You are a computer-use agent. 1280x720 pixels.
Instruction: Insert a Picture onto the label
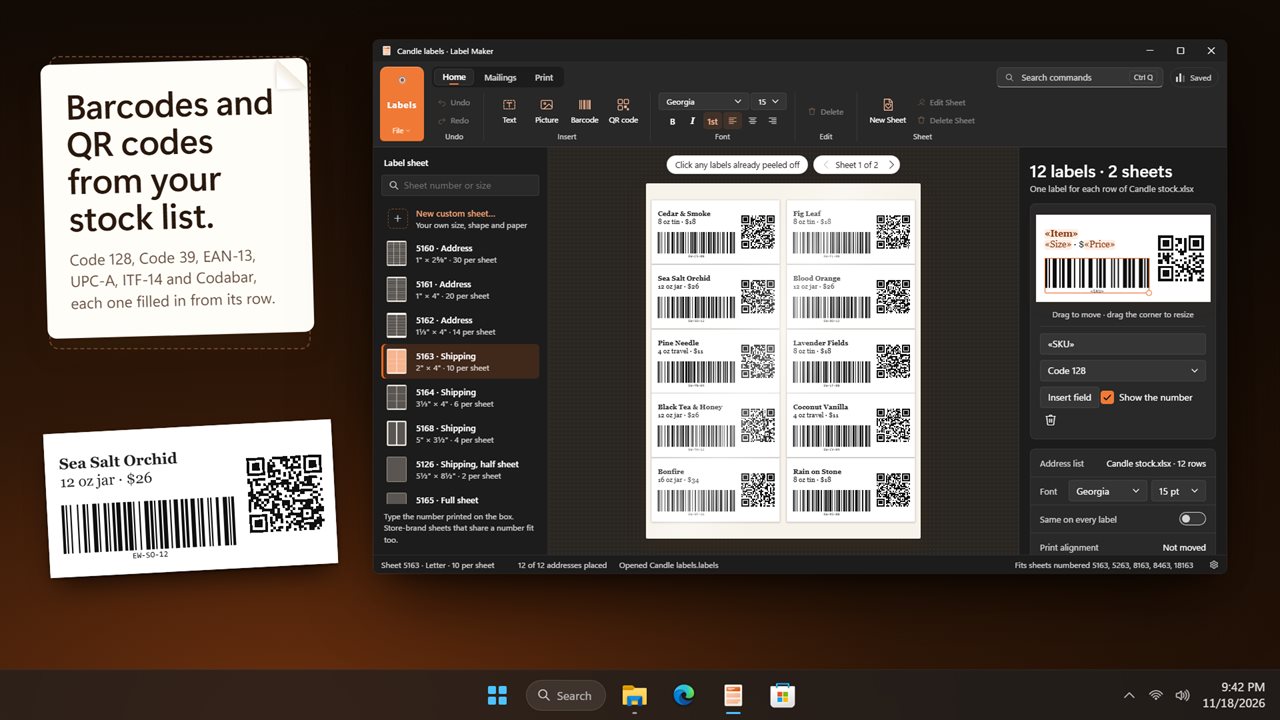(x=546, y=110)
